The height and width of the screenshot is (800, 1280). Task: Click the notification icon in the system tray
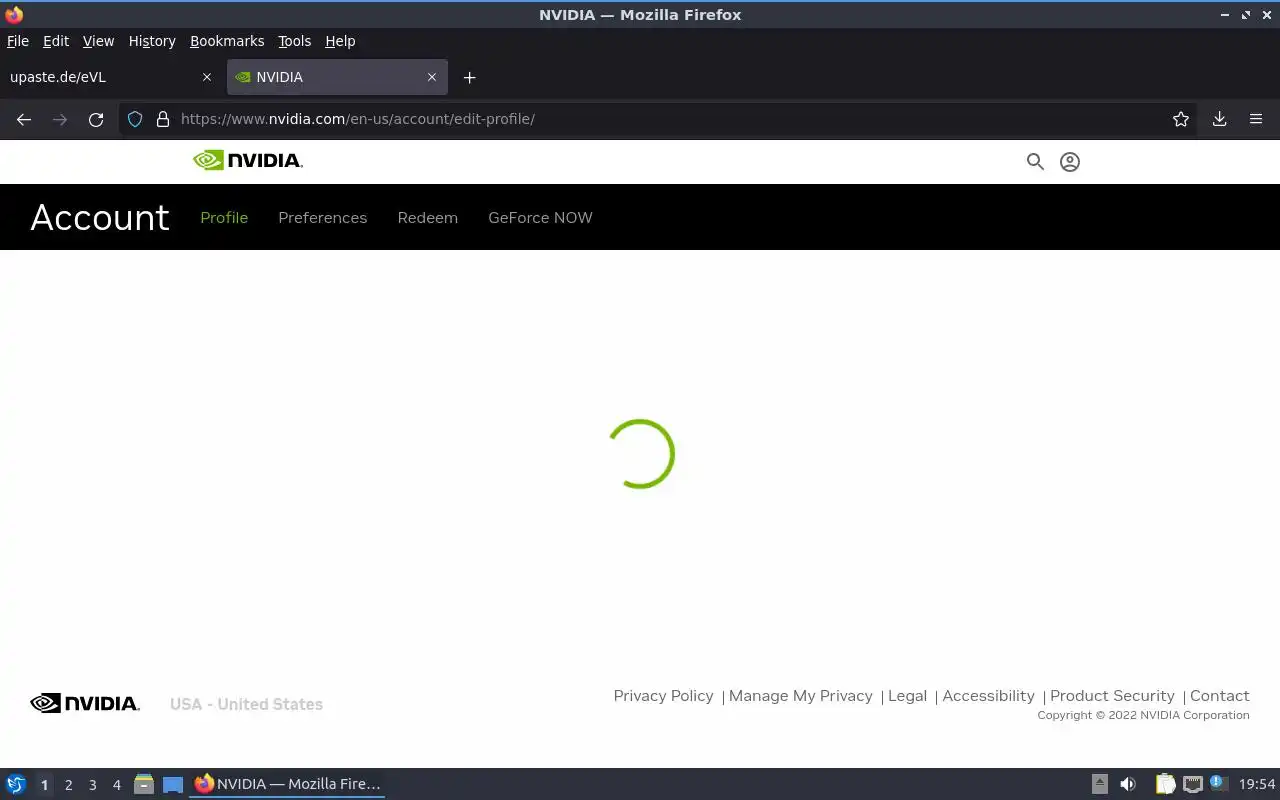coord(1218,783)
